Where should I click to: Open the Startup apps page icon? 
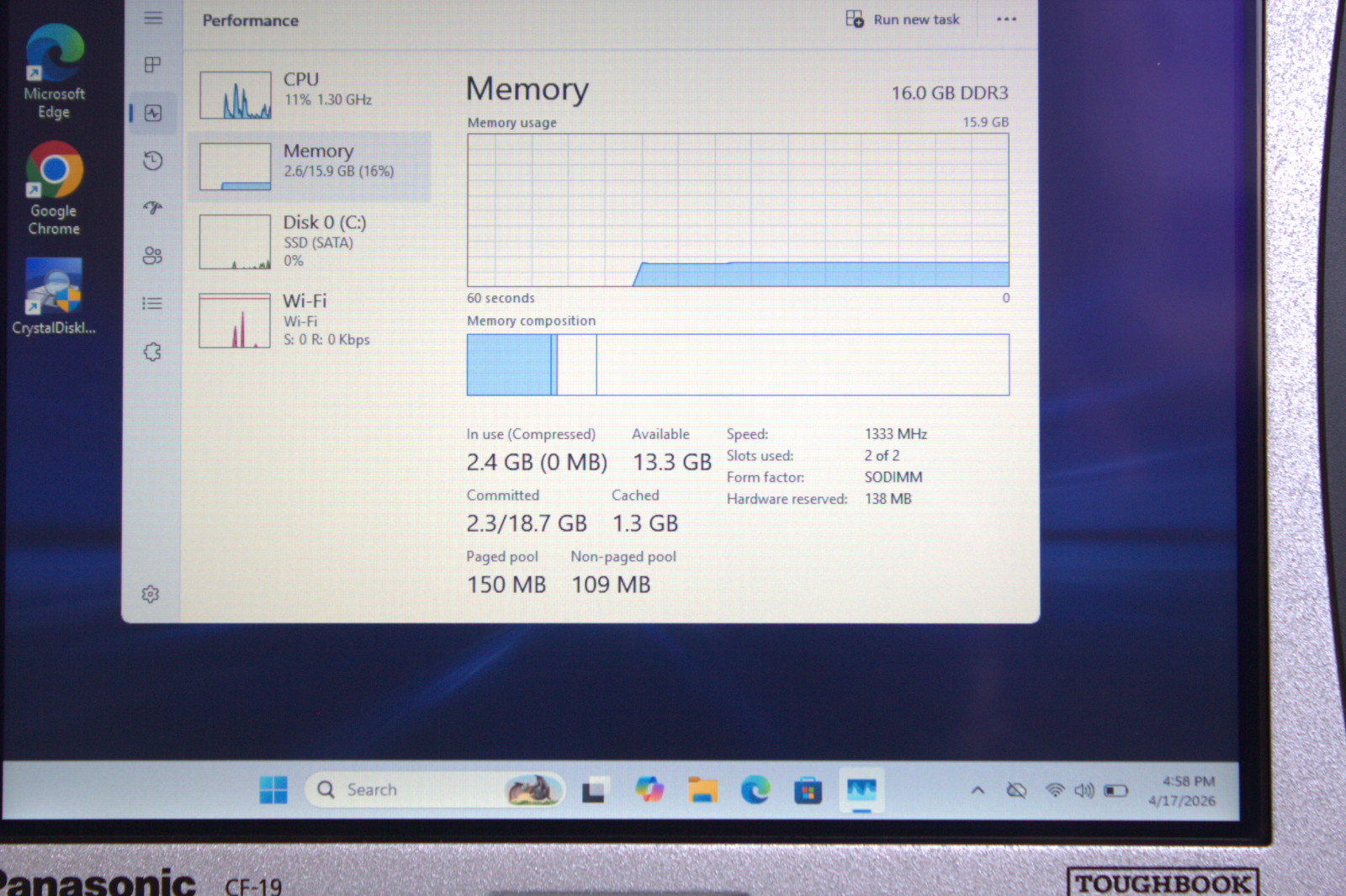point(152,208)
